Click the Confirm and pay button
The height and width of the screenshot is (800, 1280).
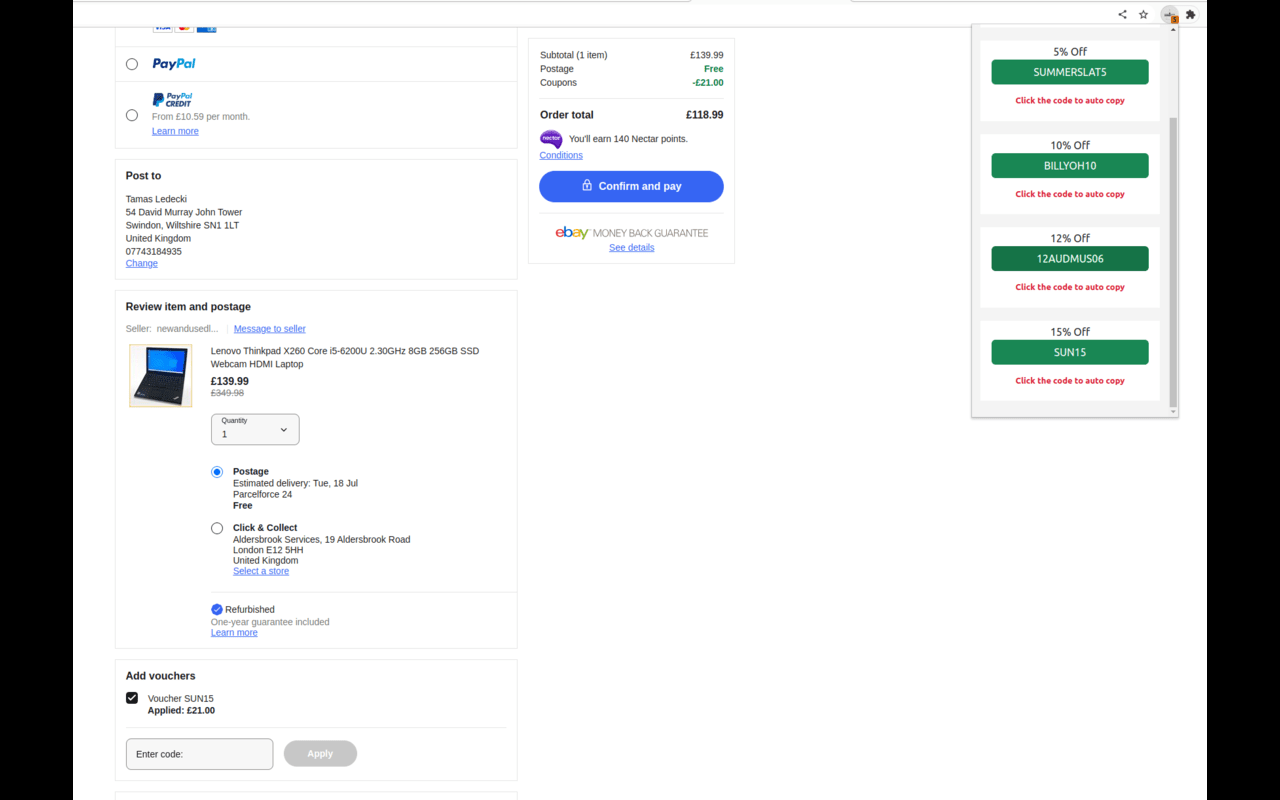click(631, 186)
